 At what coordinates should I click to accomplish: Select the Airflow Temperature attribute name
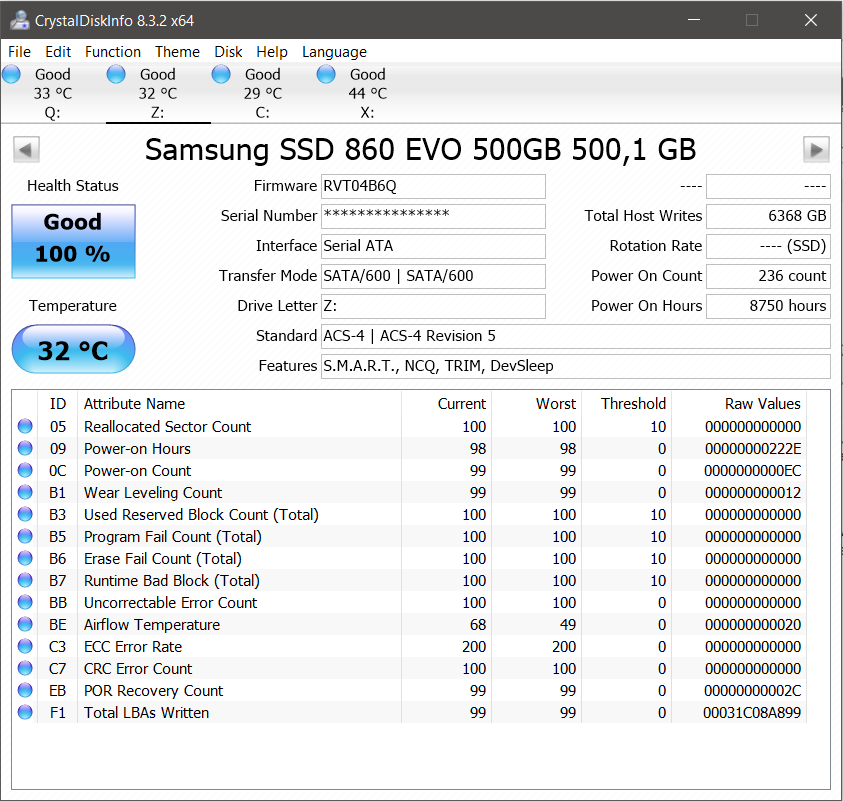tap(152, 625)
